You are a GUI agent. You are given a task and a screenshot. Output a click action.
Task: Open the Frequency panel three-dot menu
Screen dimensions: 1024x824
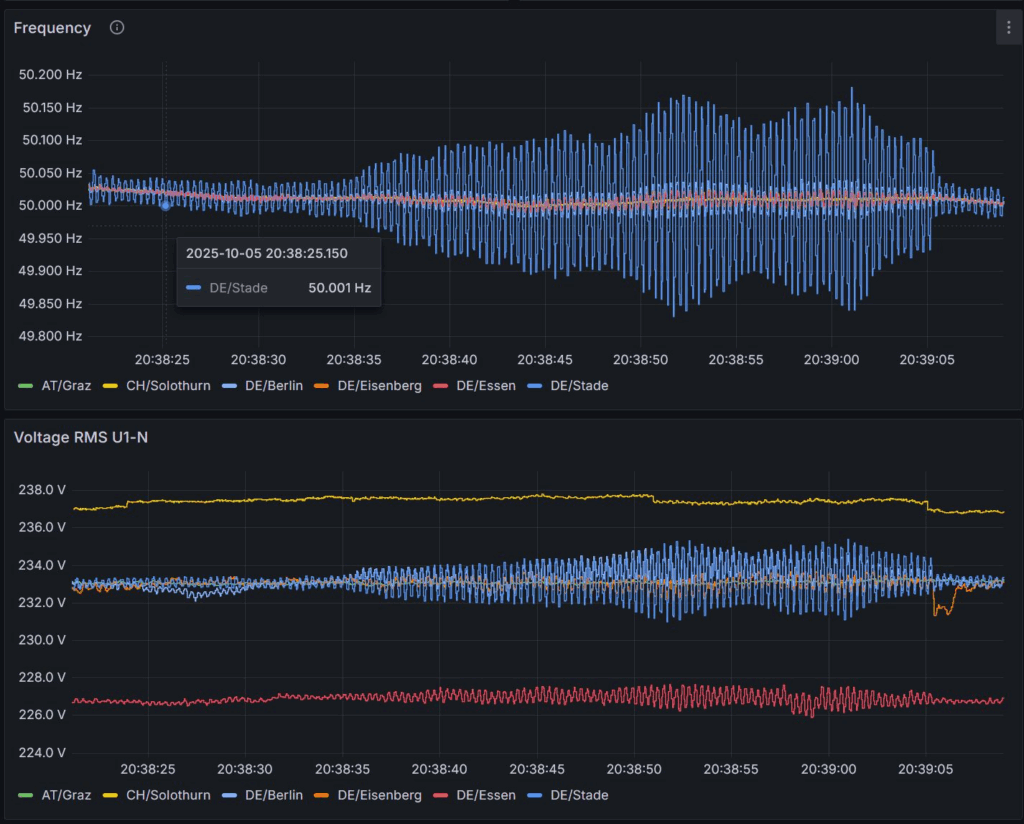tap(1008, 28)
